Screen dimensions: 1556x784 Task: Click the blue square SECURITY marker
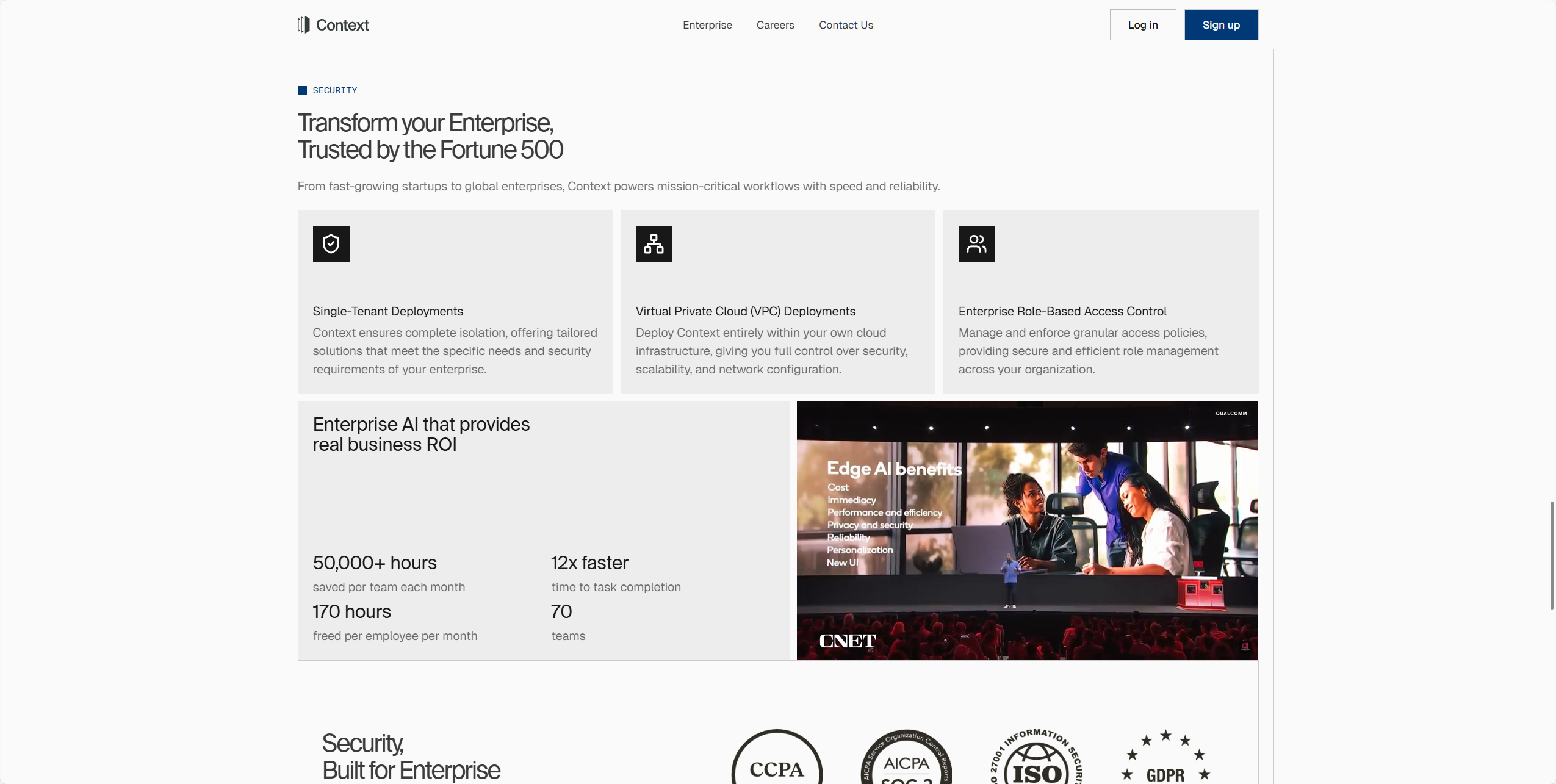click(302, 90)
